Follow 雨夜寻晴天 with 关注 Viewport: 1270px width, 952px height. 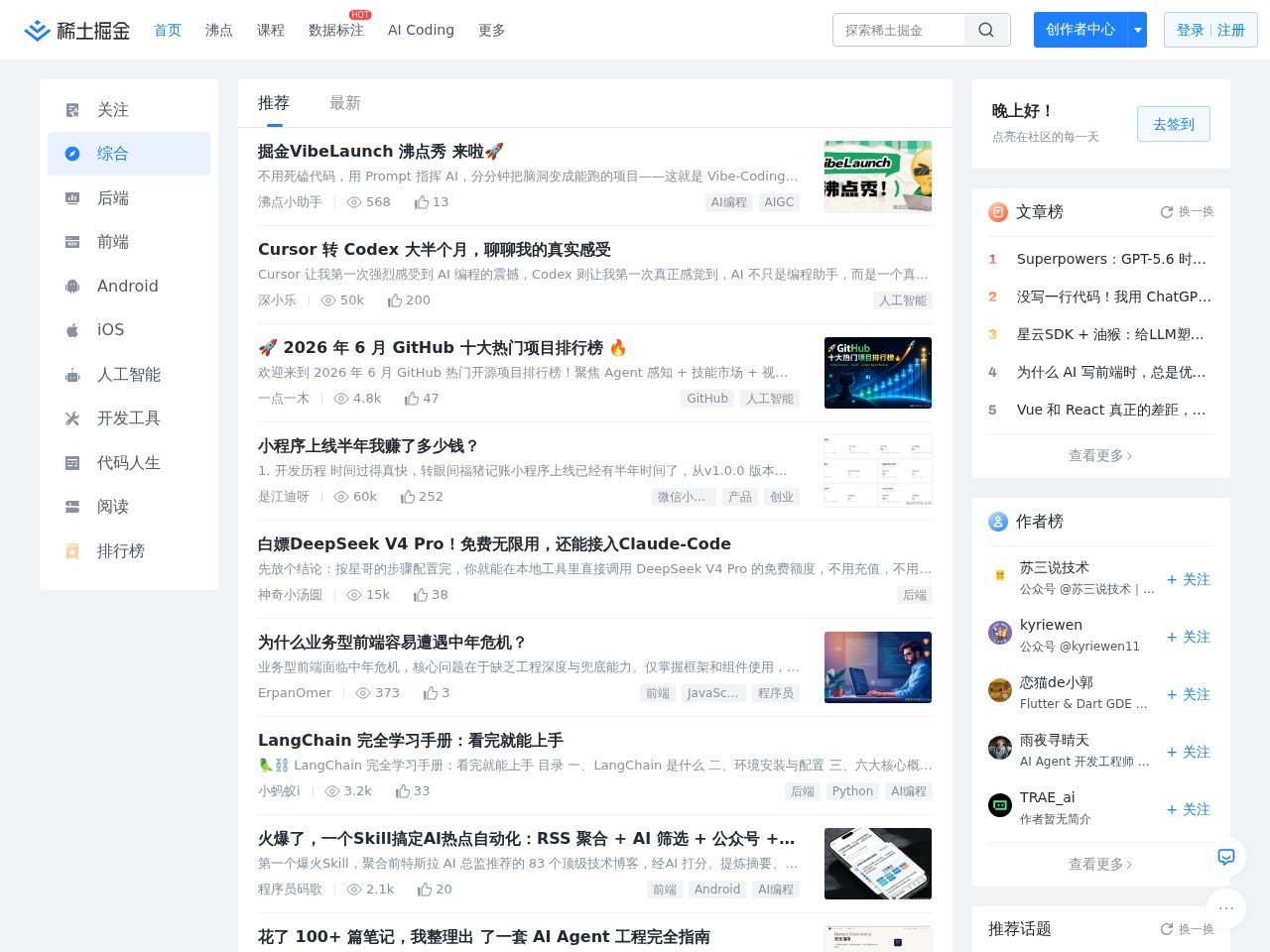pos(1189,752)
